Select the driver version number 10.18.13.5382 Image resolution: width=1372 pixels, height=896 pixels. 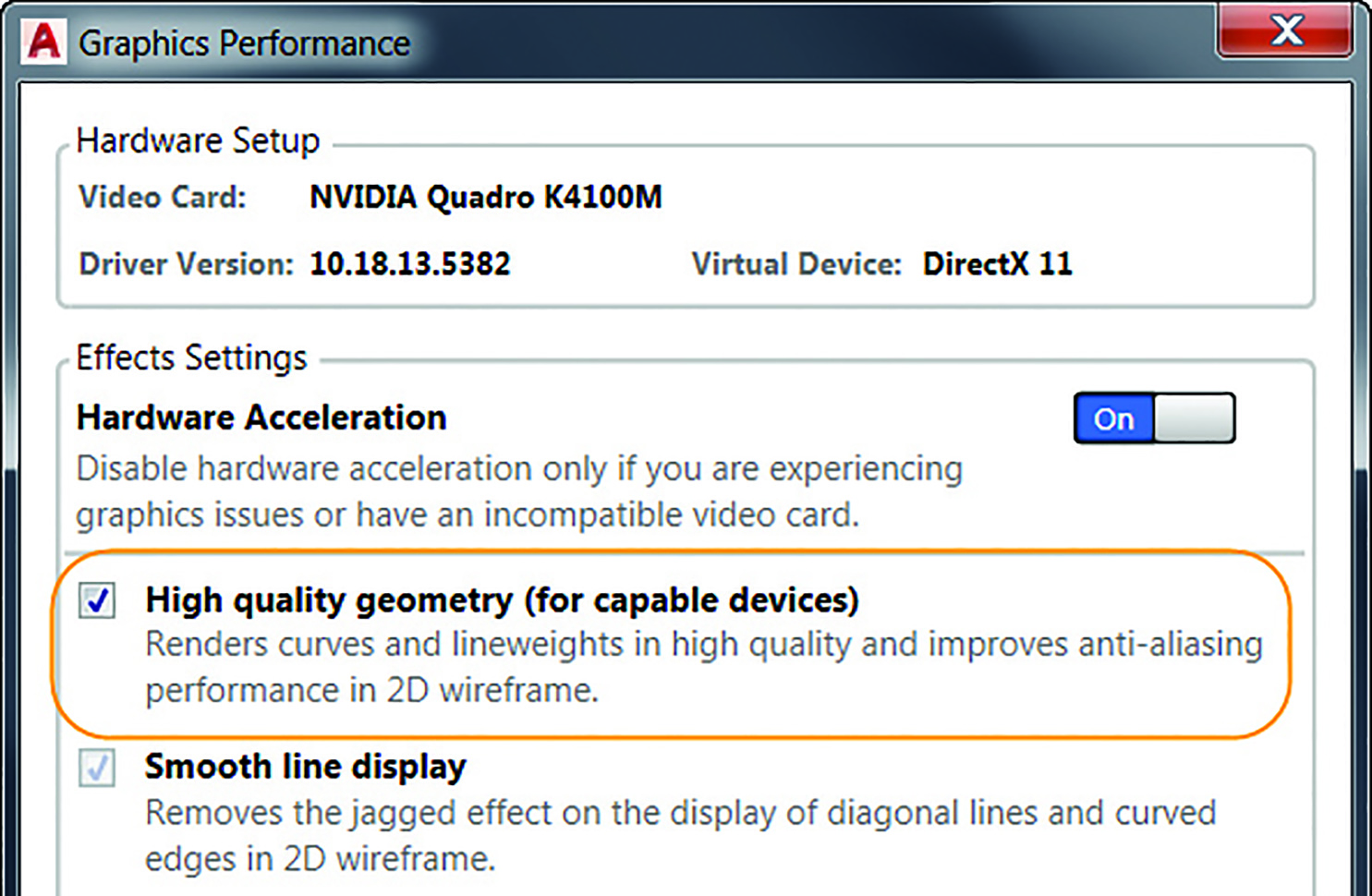click(x=409, y=264)
